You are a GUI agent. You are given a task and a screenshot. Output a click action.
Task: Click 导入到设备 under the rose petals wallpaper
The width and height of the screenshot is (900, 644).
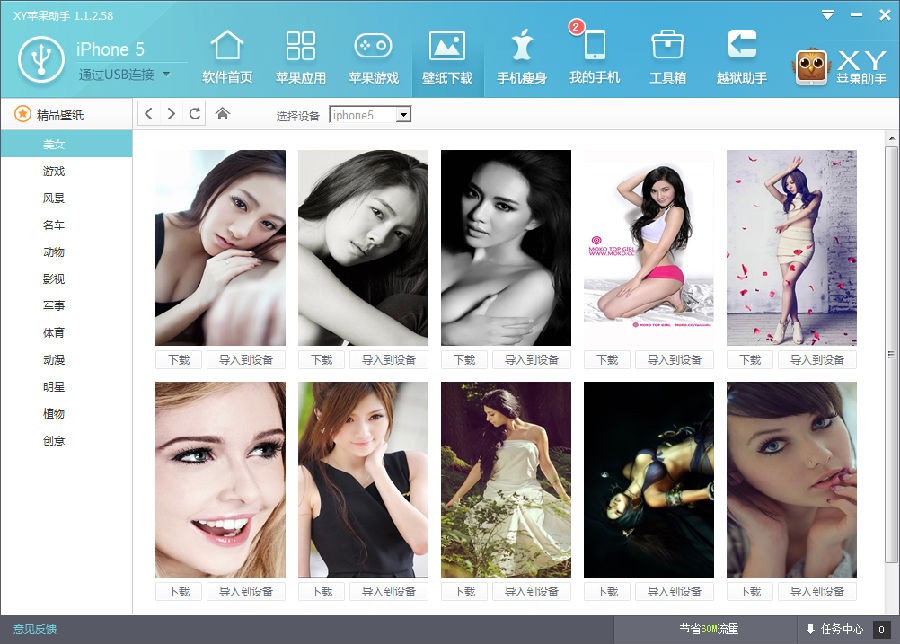[817, 360]
